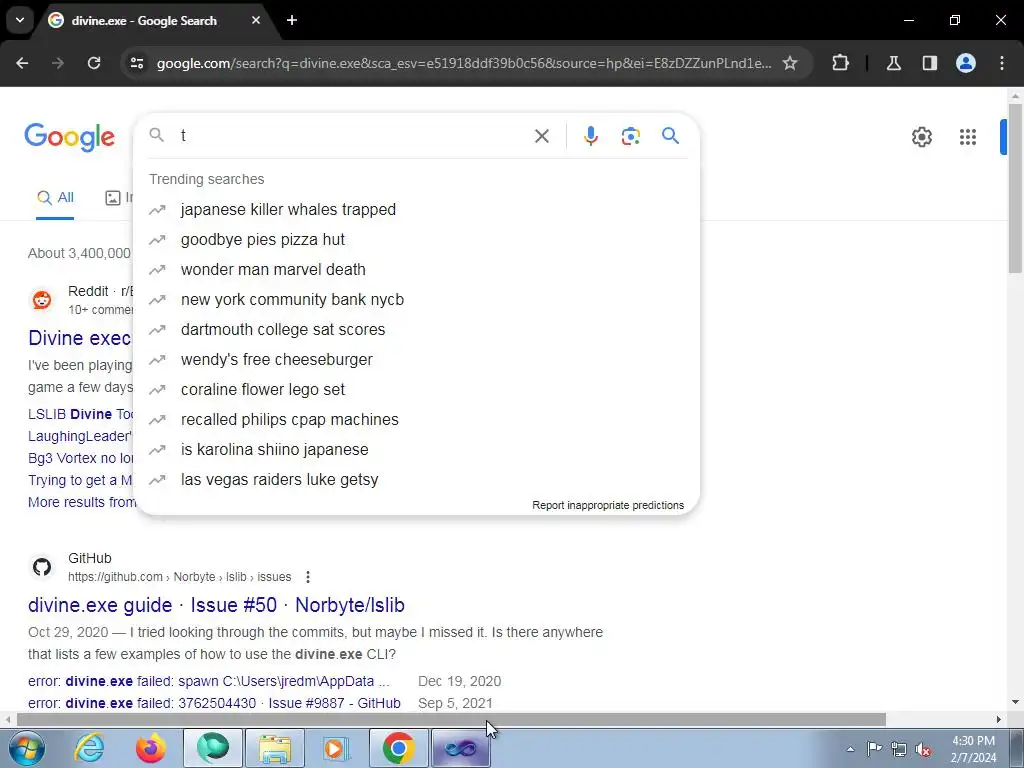Image resolution: width=1024 pixels, height=768 pixels.
Task: Choose suggestion japanese killer whales trapped
Action: 417,210
